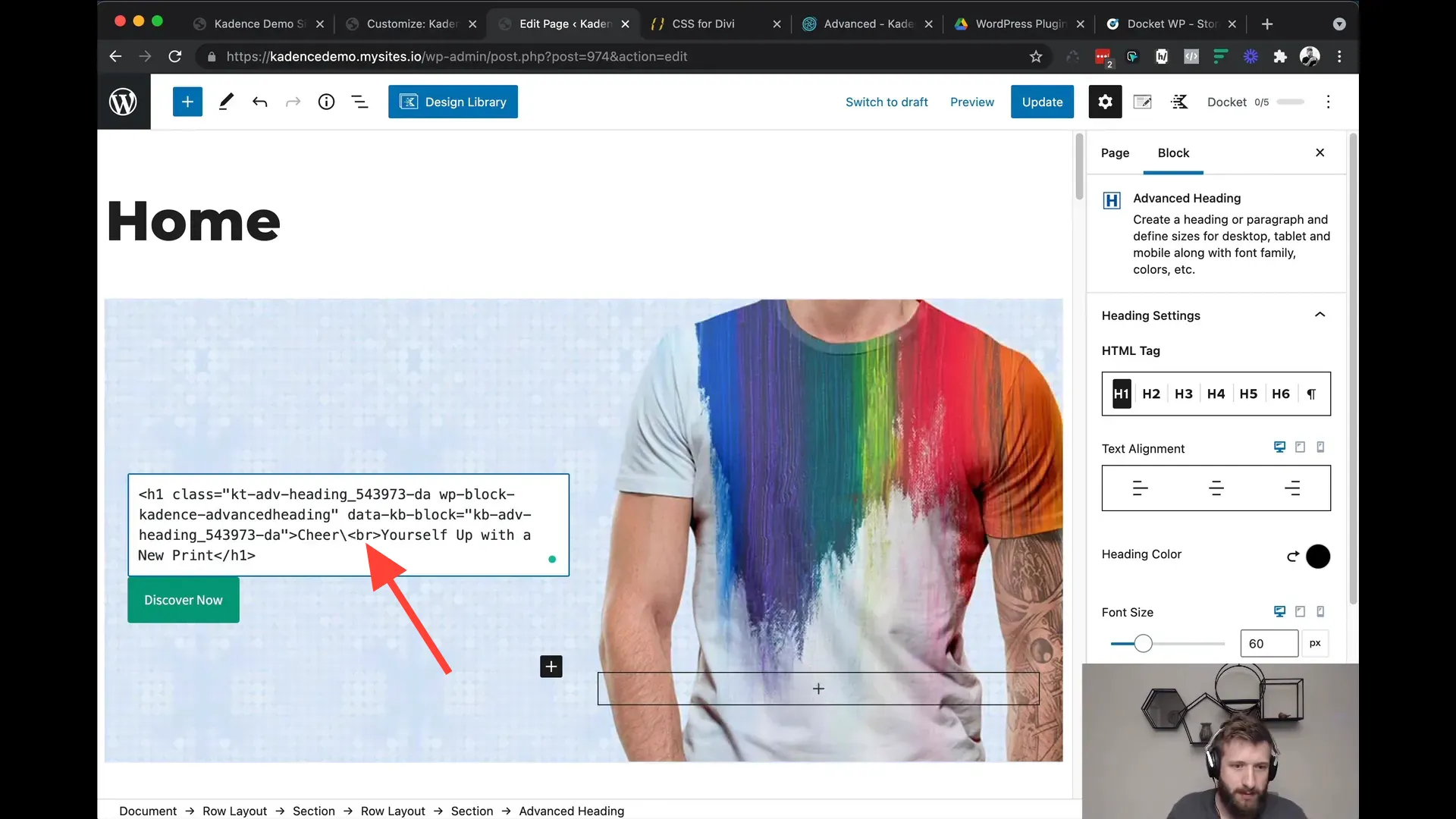Open the List View outline icon
Viewport: 1456px width, 819px height.
click(x=360, y=102)
